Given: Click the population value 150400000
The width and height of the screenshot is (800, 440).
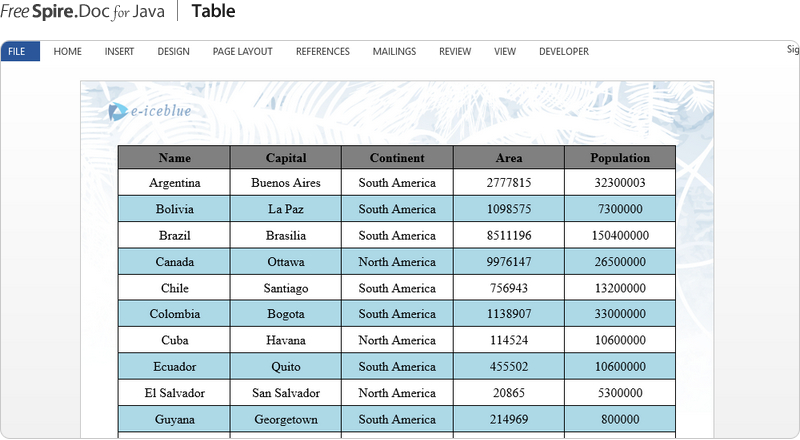Looking at the screenshot, I should coord(620,235).
